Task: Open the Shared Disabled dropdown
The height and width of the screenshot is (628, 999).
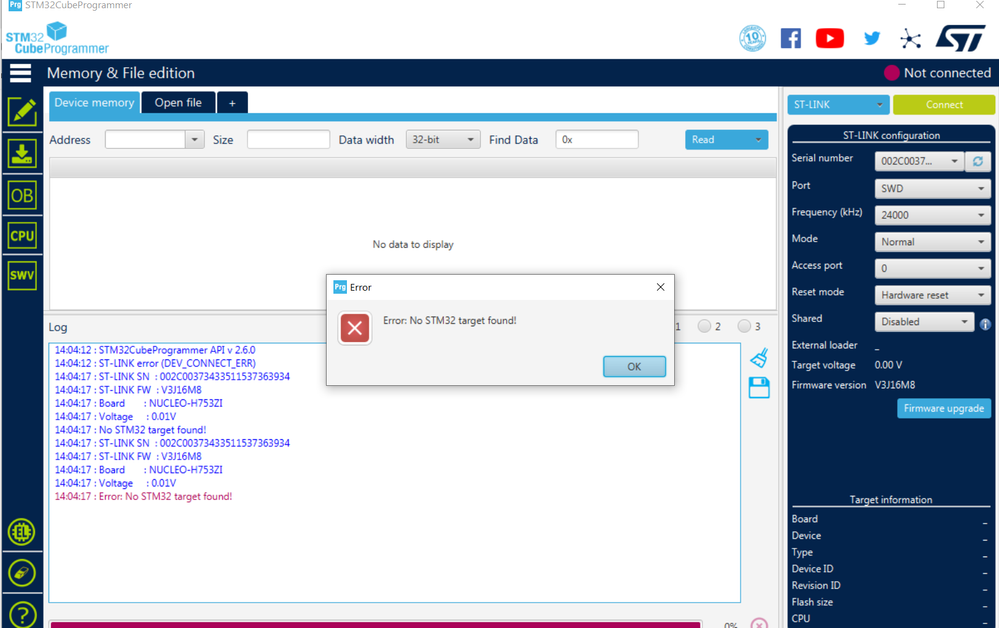Action: [x=924, y=322]
